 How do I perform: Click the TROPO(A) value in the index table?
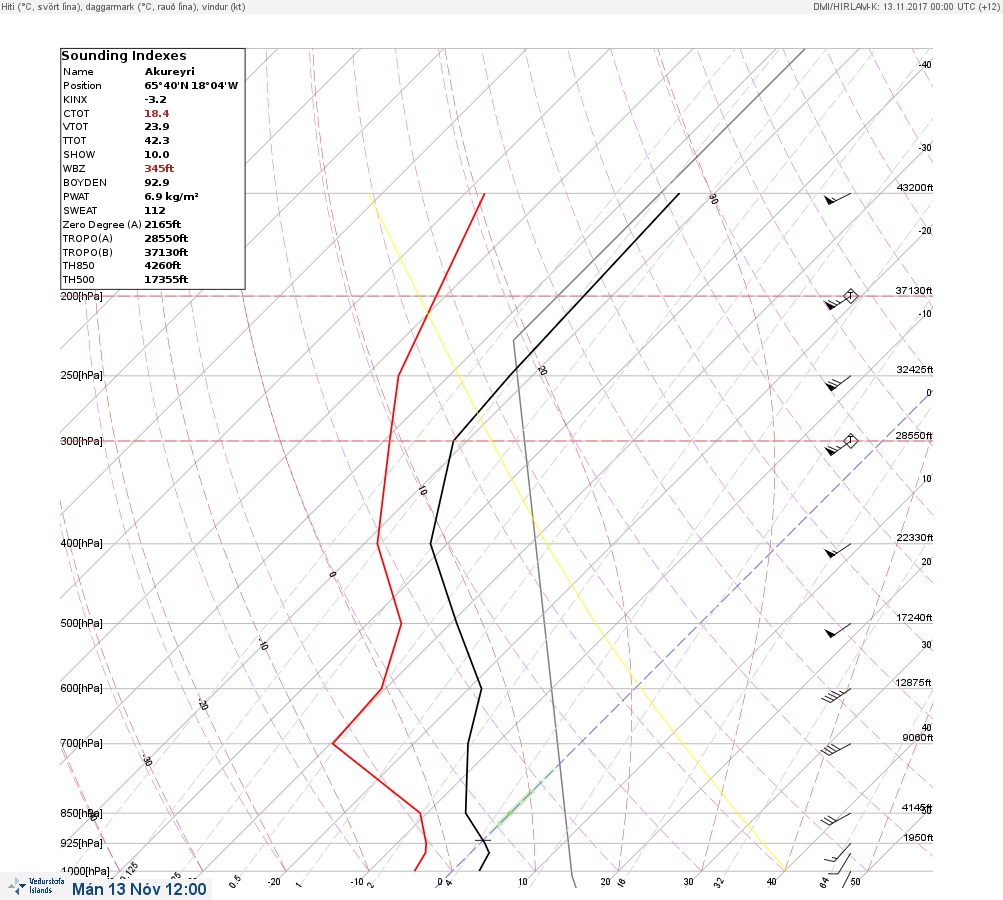tap(166, 239)
